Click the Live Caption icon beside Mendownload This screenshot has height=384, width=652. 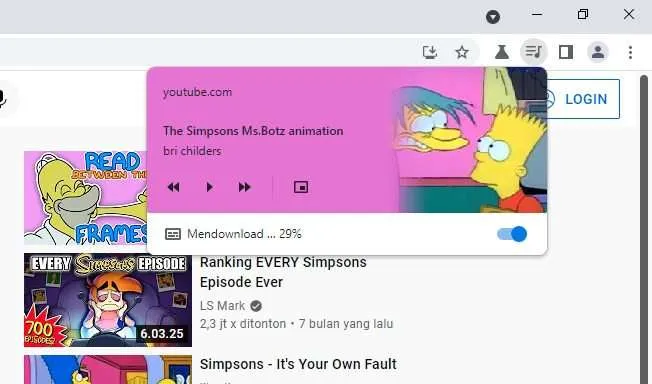[173, 234]
